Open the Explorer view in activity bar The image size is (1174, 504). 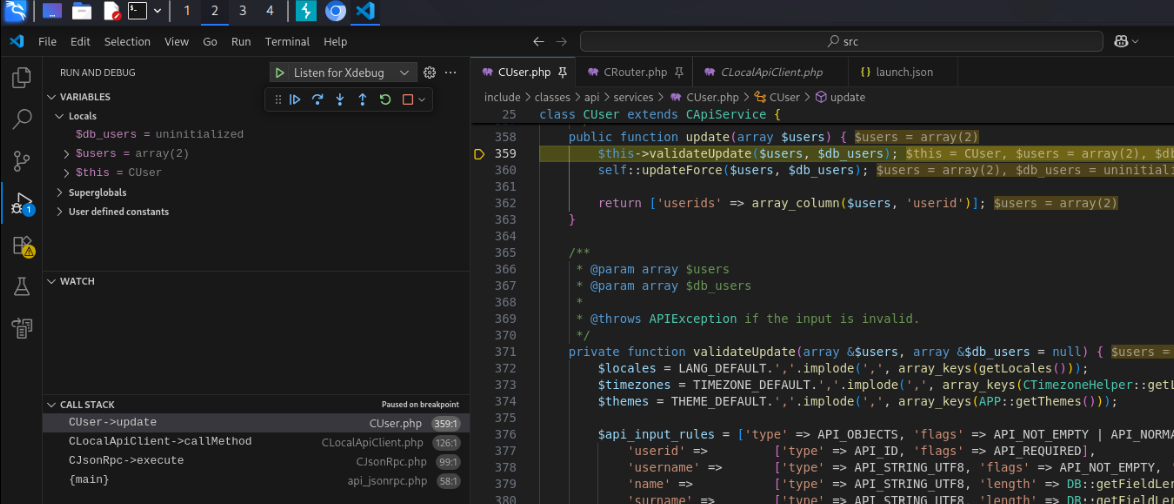pos(22,77)
